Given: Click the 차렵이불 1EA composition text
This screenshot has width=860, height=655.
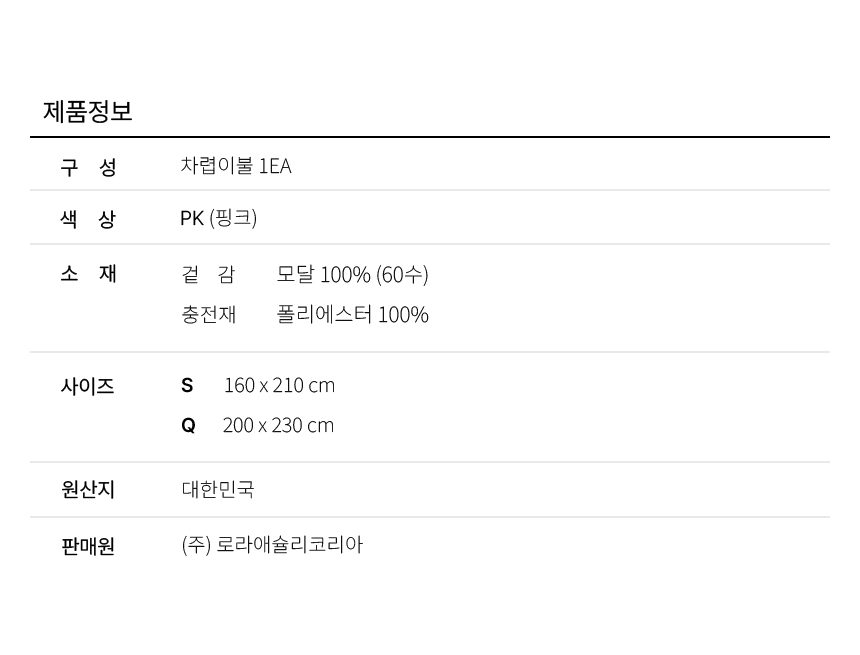Looking at the screenshot, I should (x=236, y=166).
